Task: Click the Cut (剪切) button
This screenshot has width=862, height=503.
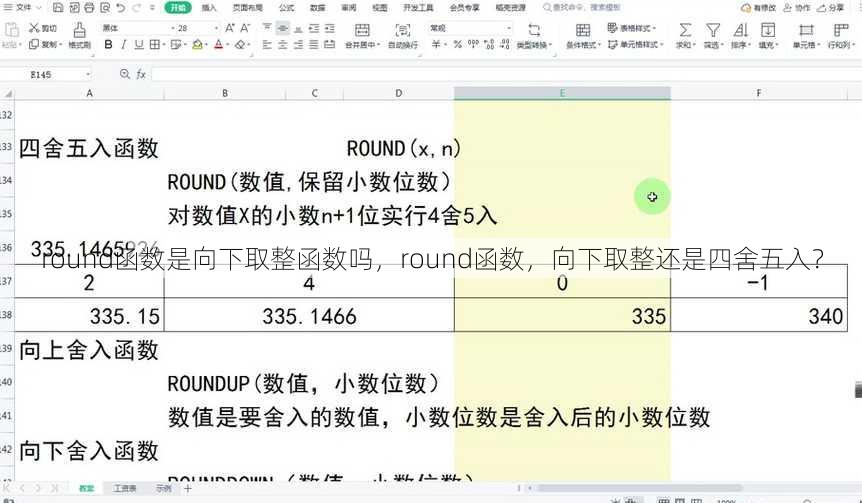Action: [x=43, y=28]
